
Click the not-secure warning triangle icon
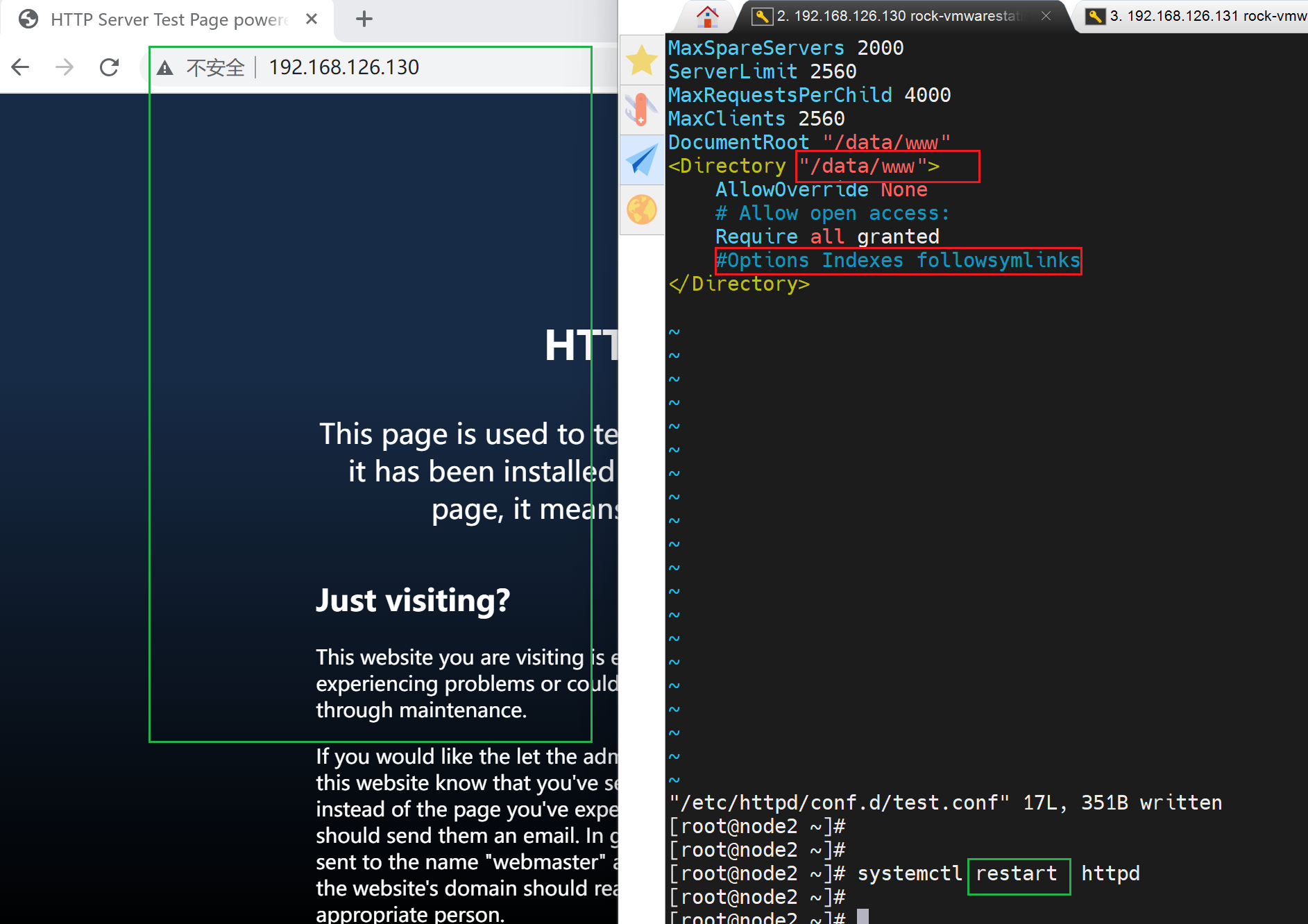tap(164, 68)
